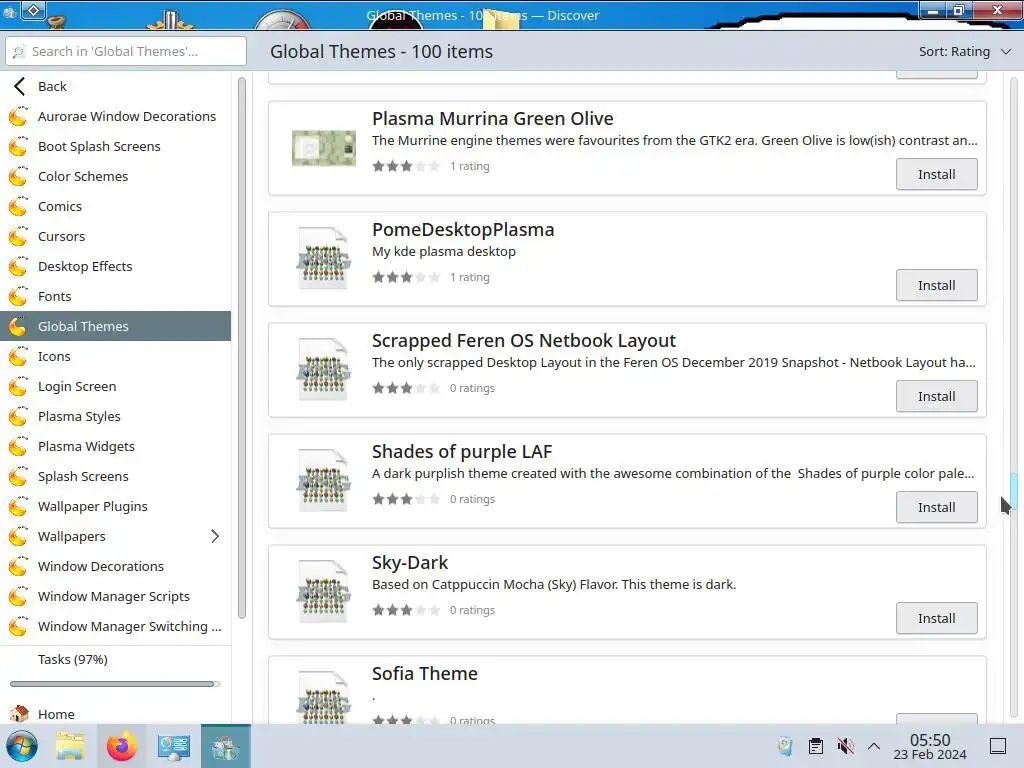This screenshot has height=768, width=1024.
Task: Click the Discover app taskbar icon
Action: point(225,746)
